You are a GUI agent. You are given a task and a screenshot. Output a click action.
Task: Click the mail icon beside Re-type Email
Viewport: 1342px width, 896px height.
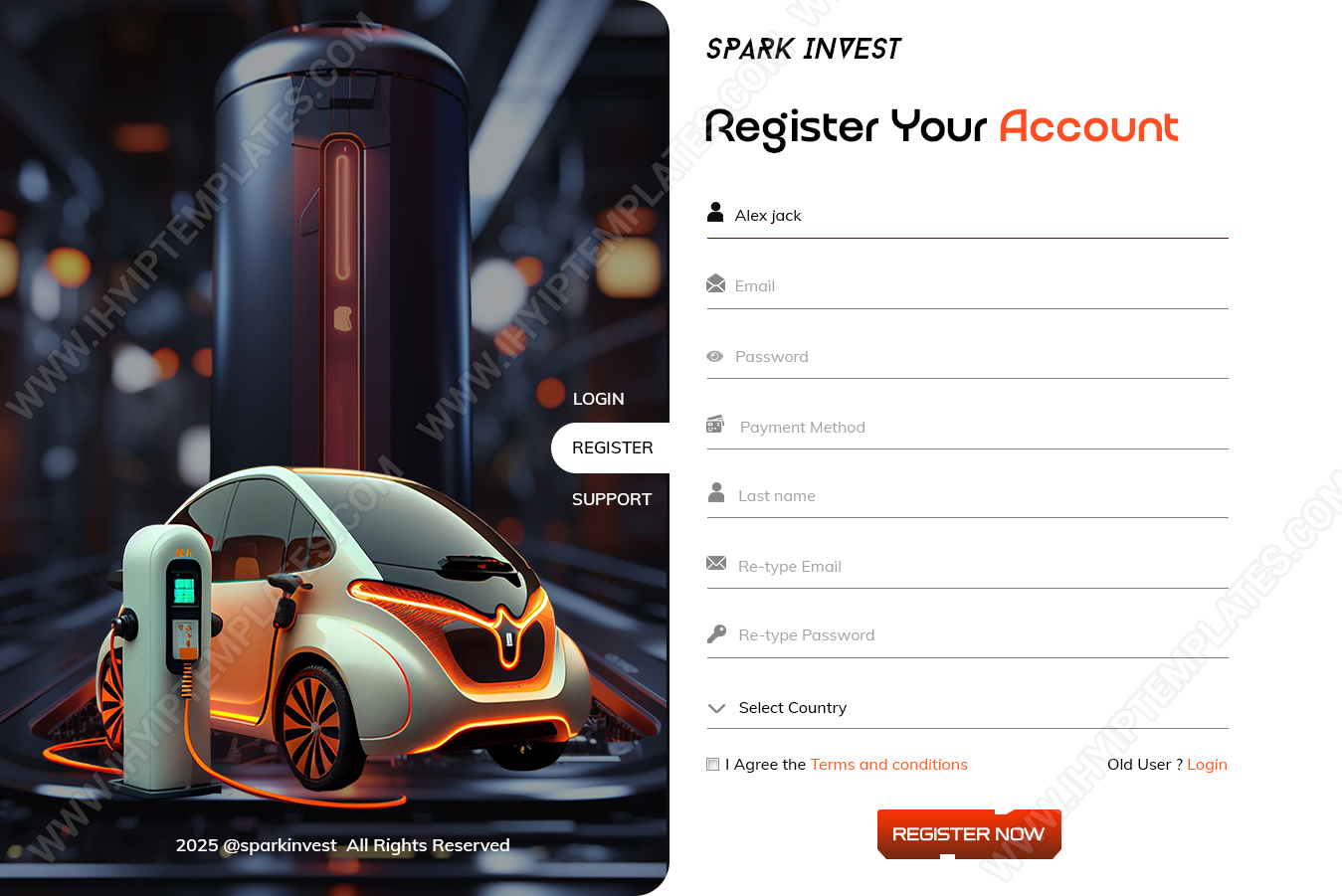[716, 563]
